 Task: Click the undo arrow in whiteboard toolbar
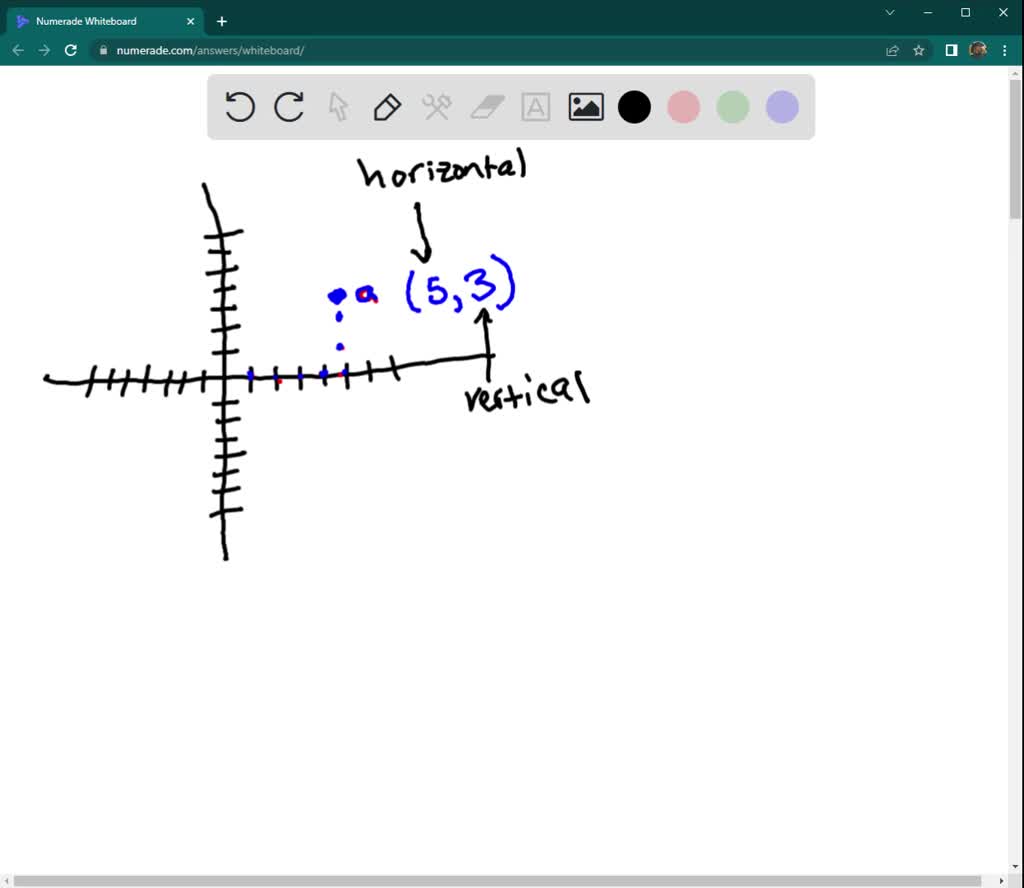click(240, 107)
